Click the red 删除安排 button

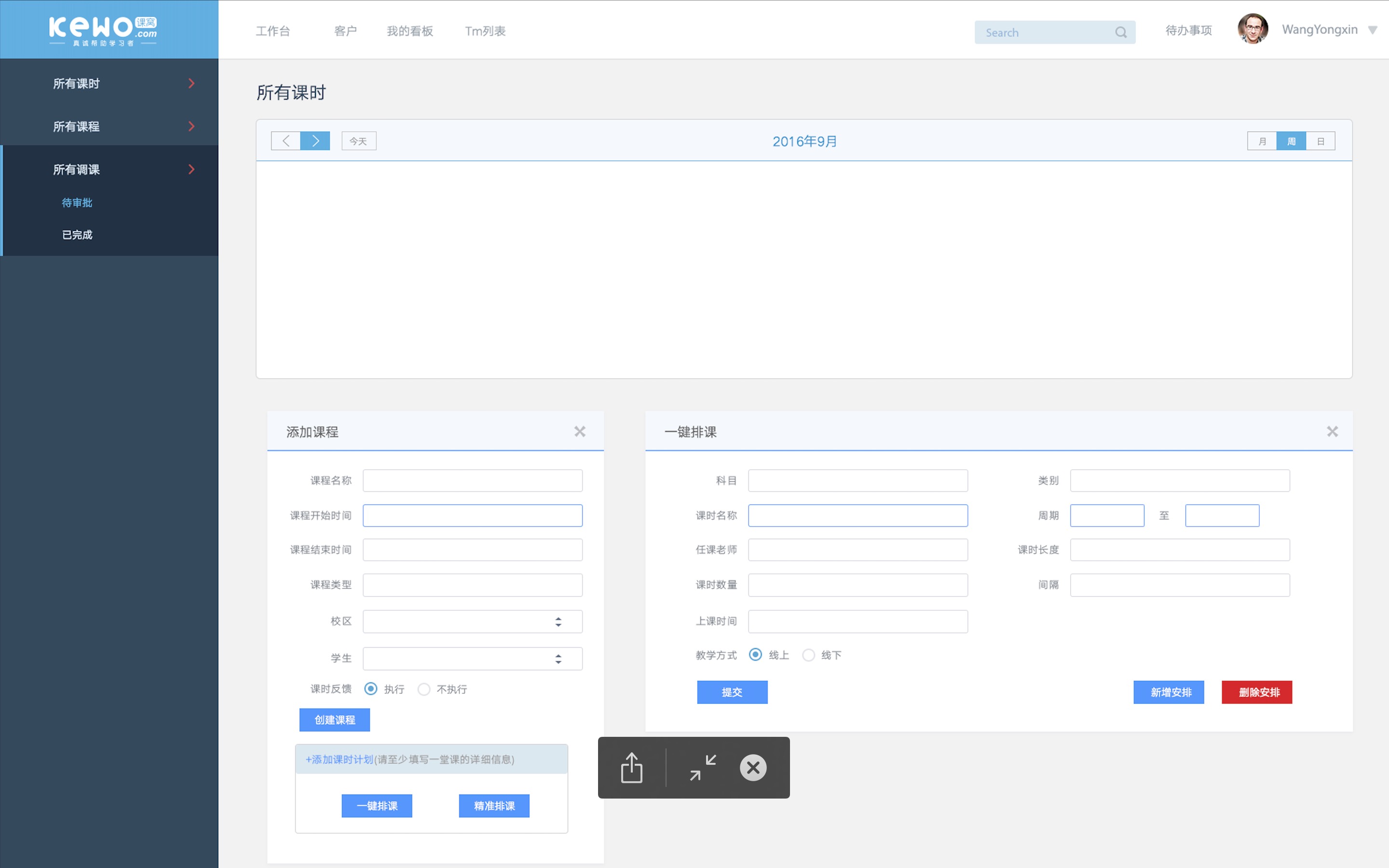1256,692
